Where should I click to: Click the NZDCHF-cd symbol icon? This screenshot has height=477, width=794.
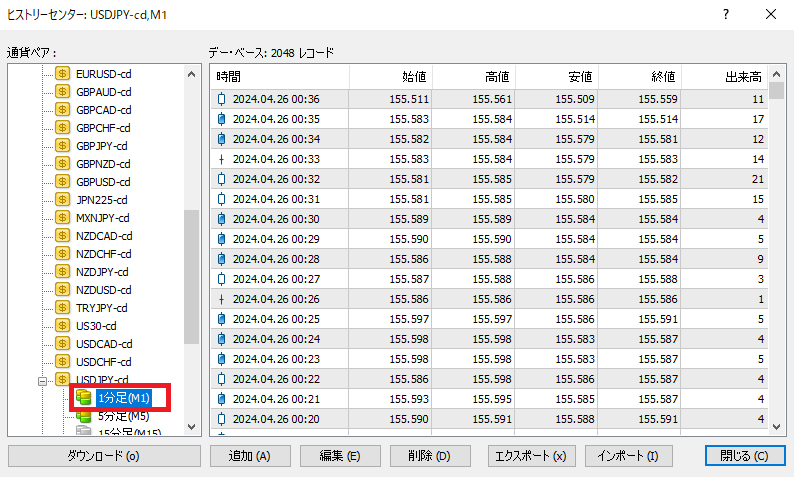point(62,254)
